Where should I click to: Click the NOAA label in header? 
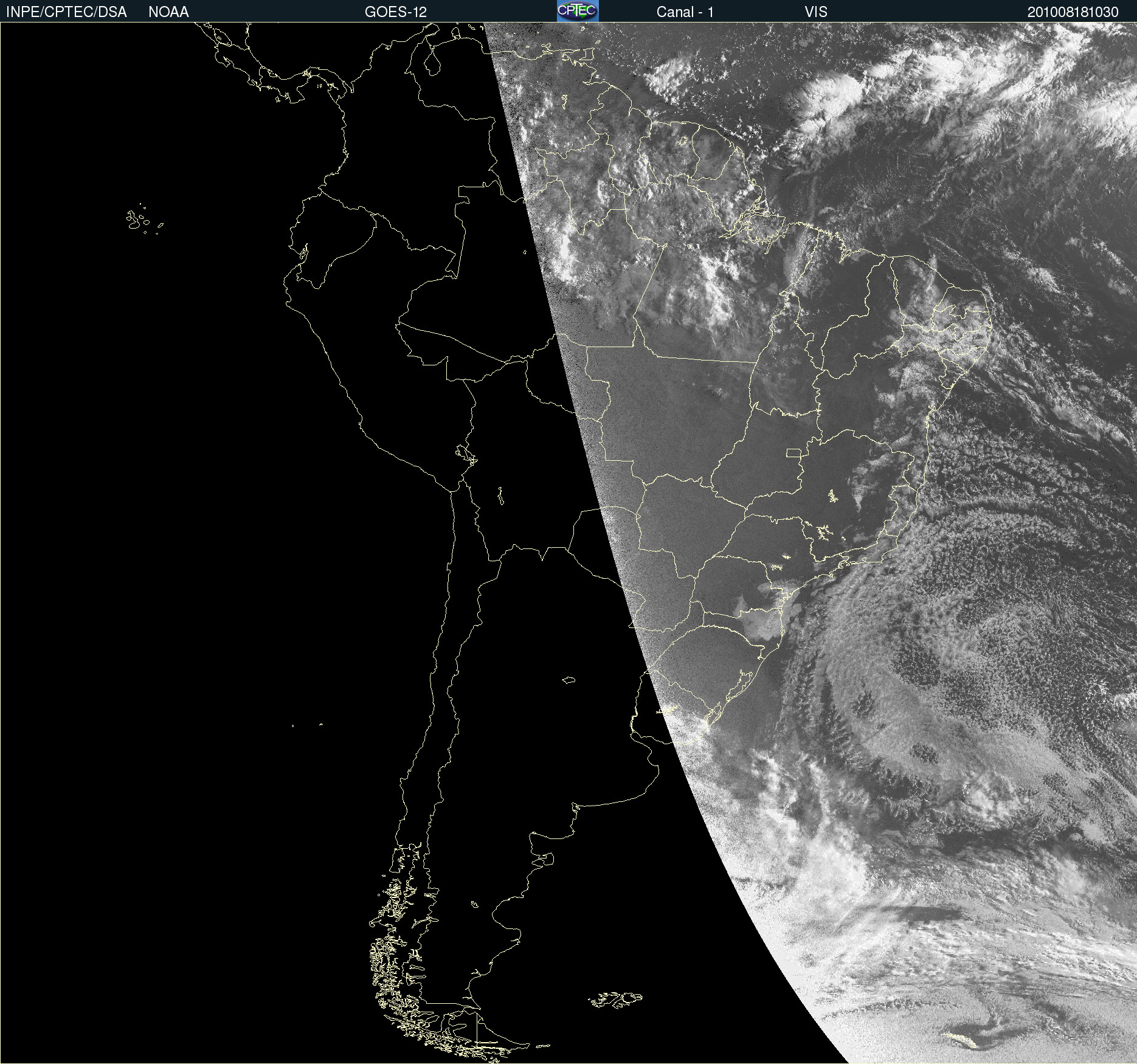(168, 12)
